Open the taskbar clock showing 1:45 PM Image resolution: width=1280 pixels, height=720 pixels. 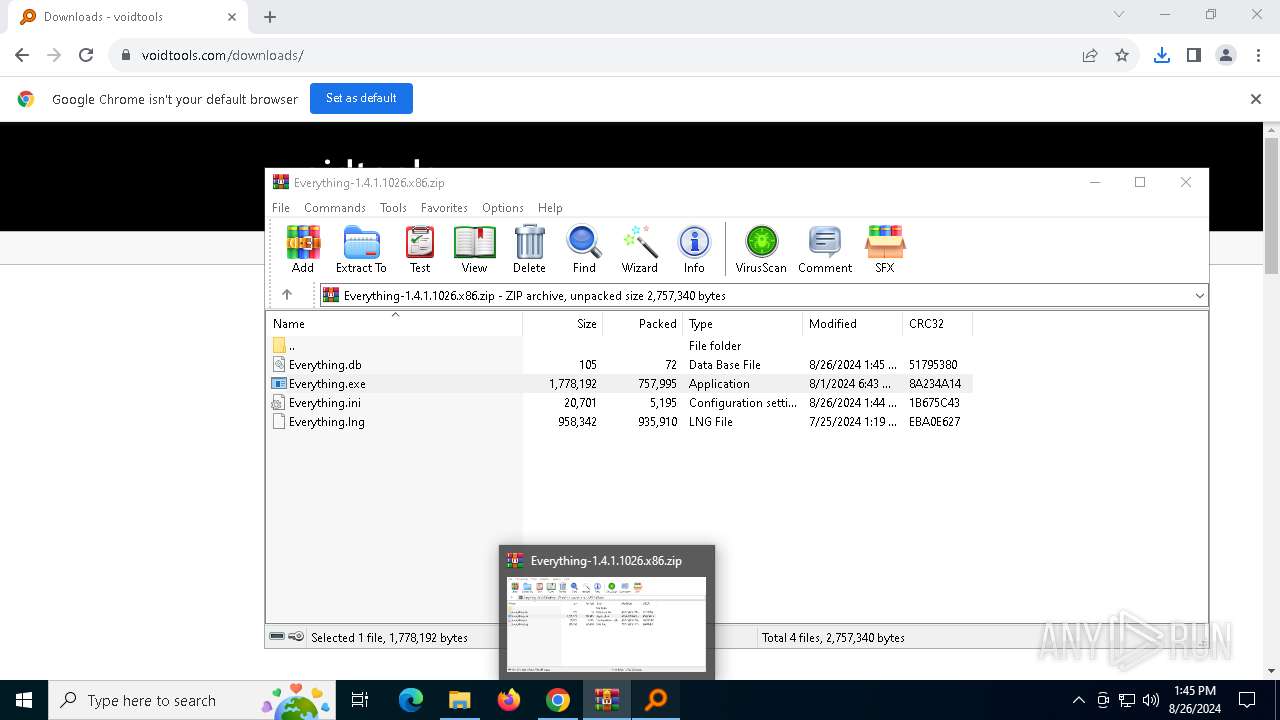tap(1194, 700)
